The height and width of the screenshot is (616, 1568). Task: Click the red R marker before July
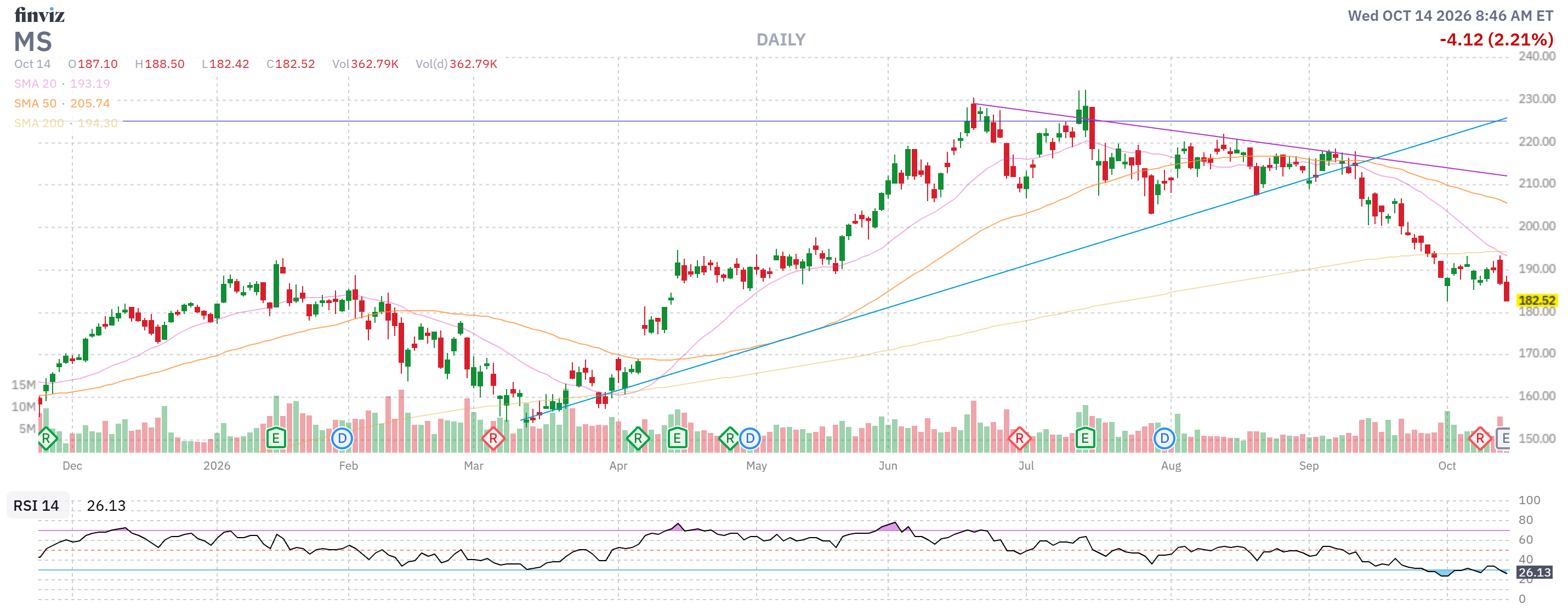1019,438
